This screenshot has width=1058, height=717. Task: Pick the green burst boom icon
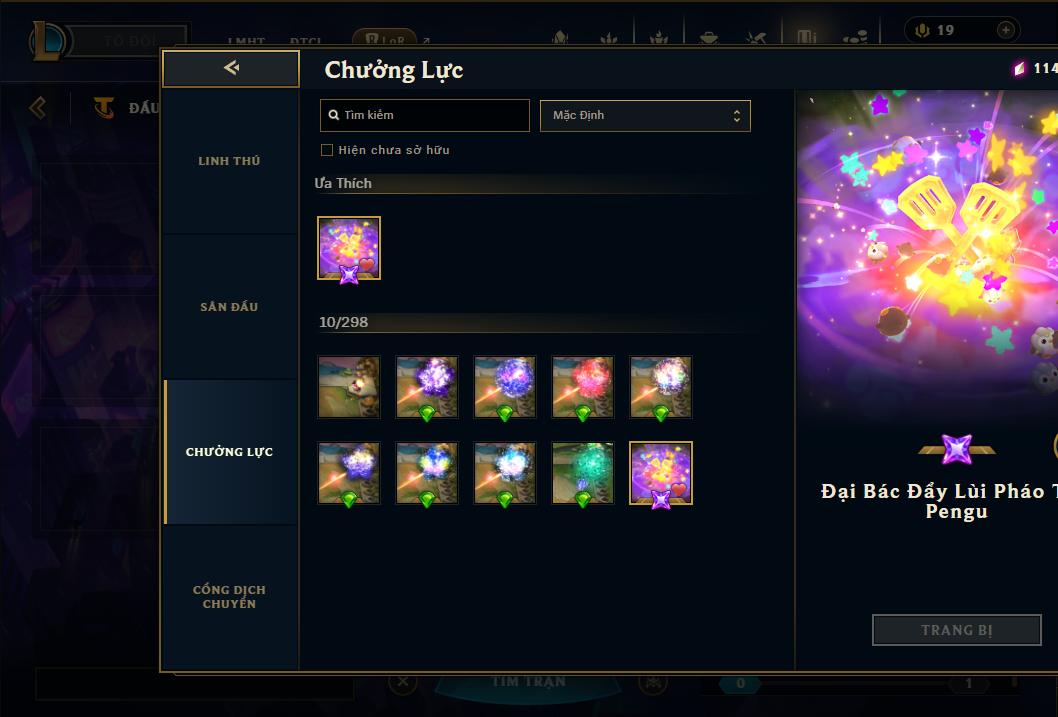point(583,473)
